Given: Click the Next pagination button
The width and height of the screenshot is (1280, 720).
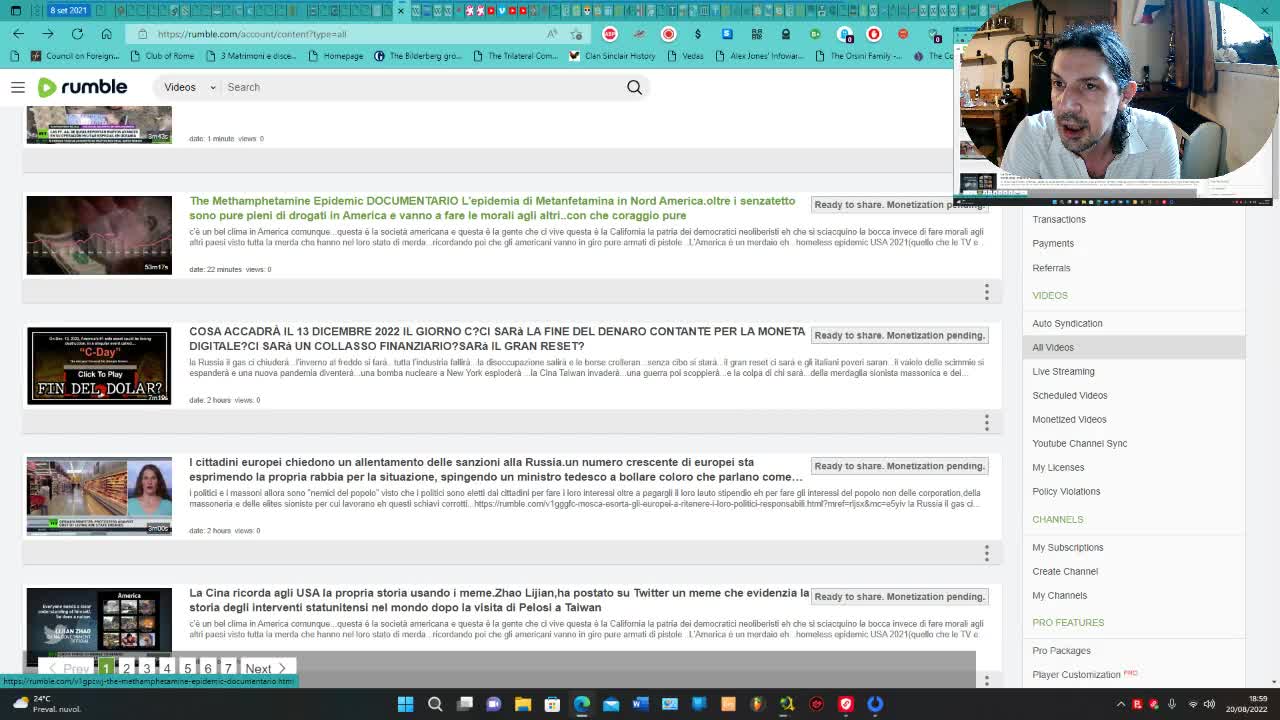Looking at the screenshot, I should pyautogui.click(x=266, y=668).
